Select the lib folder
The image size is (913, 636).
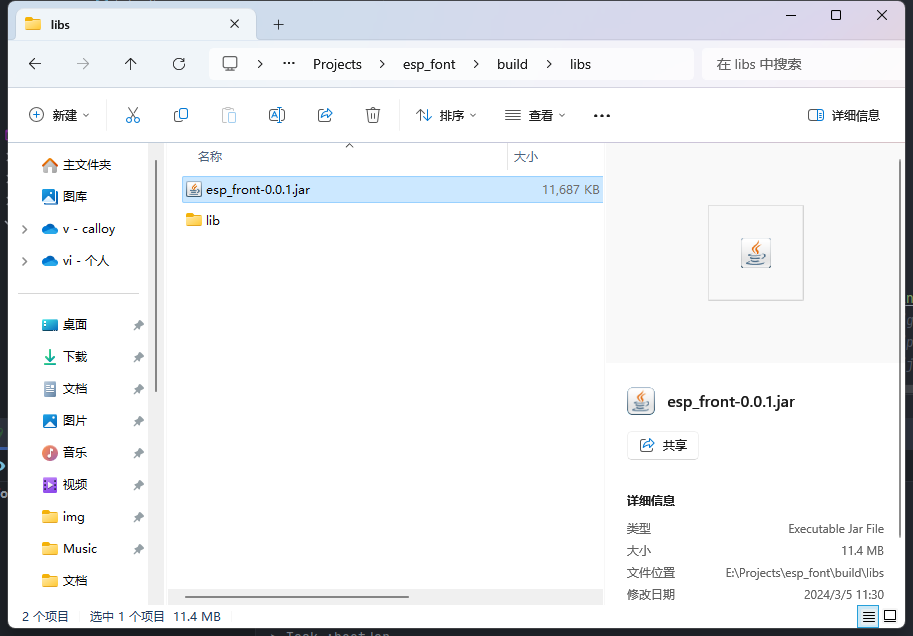coord(203,220)
